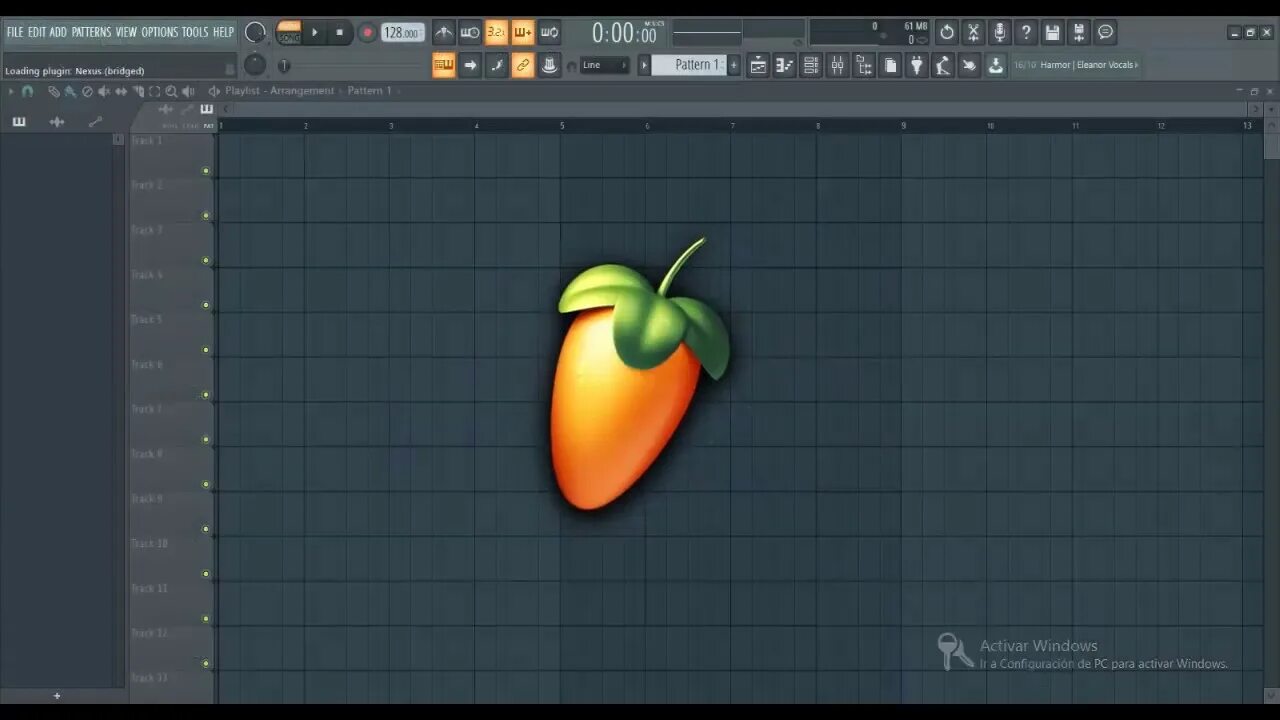The width and height of the screenshot is (1280, 720).
Task: Click the Play button
Action: tap(314, 32)
